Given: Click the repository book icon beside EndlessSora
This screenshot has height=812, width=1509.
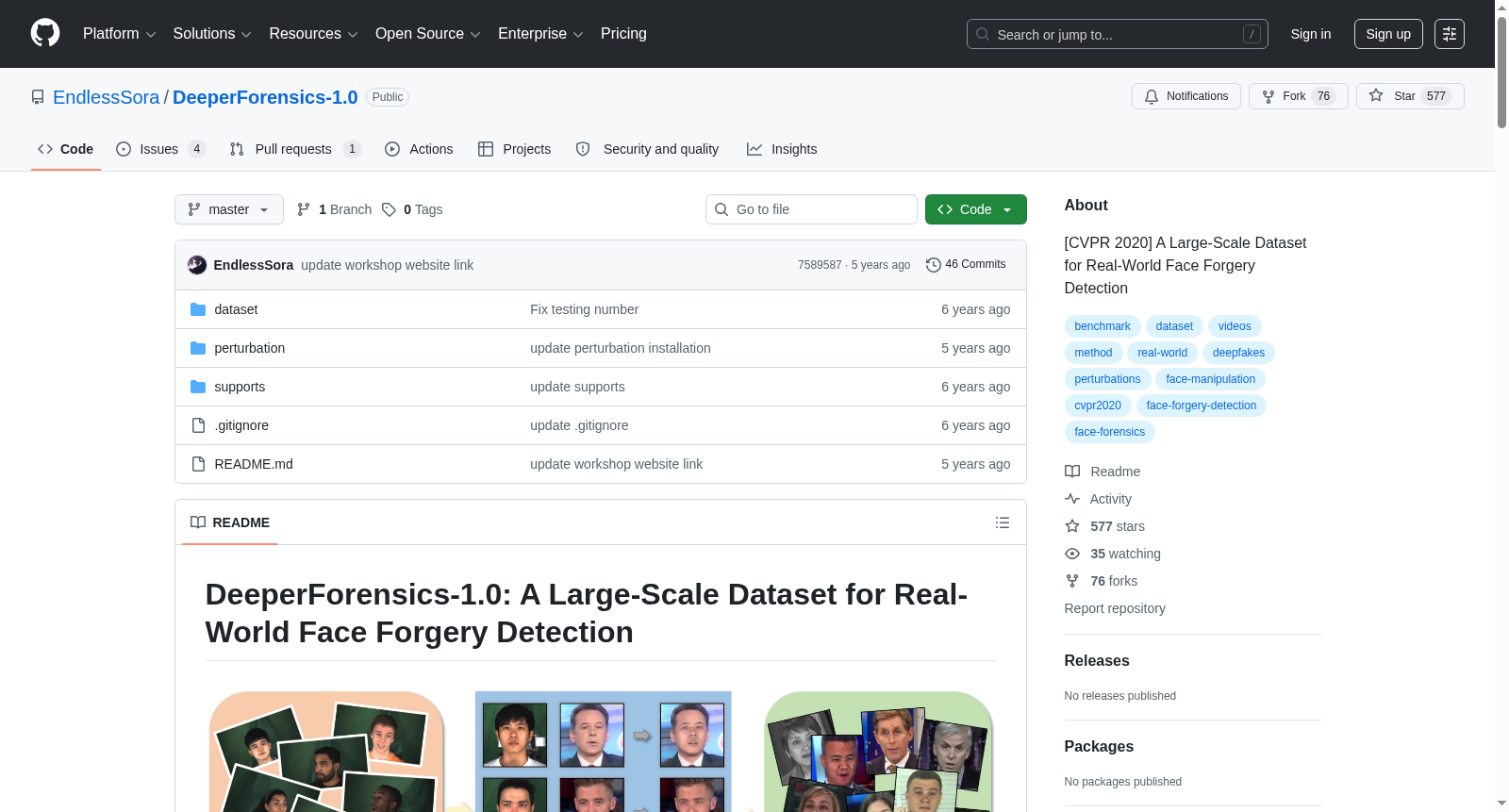Looking at the screenshot, I should [38, 97].
